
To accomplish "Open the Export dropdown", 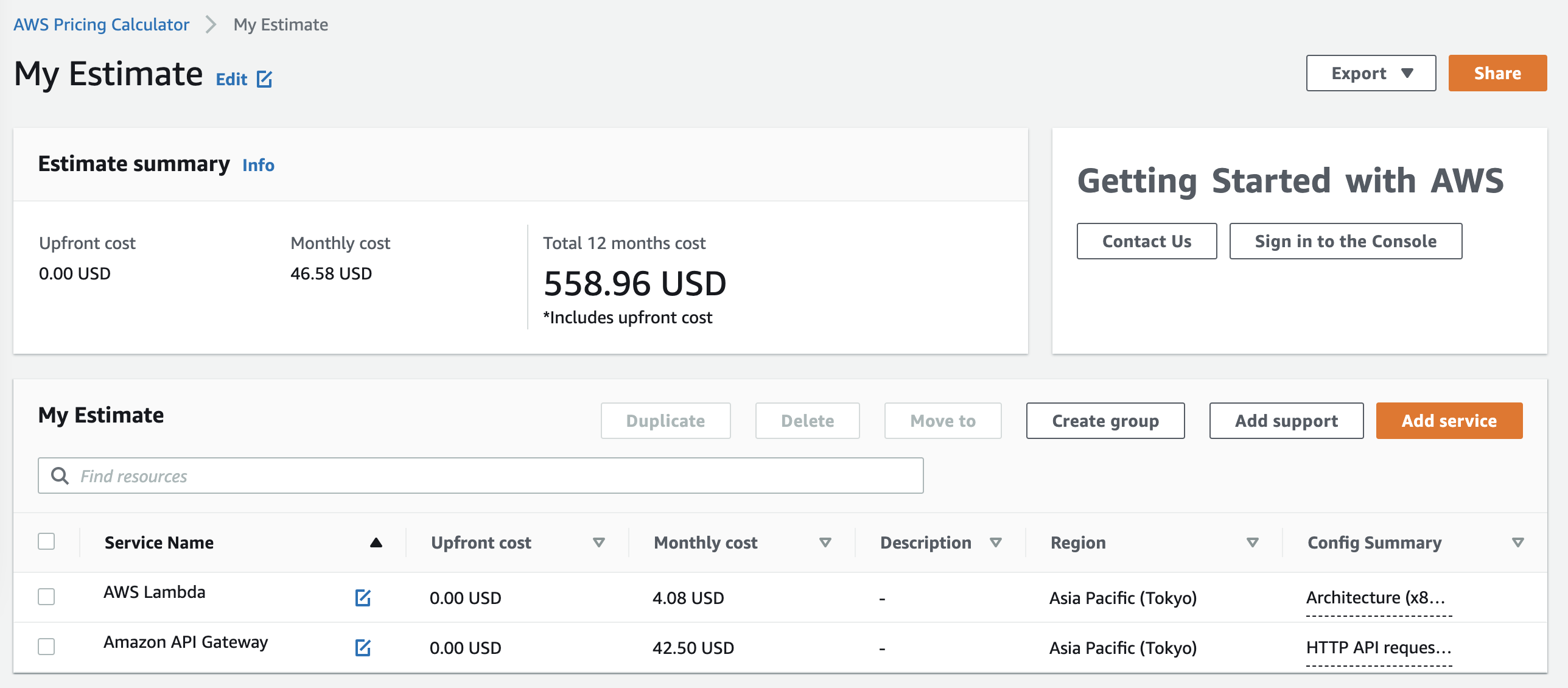I will [1371, 73].
